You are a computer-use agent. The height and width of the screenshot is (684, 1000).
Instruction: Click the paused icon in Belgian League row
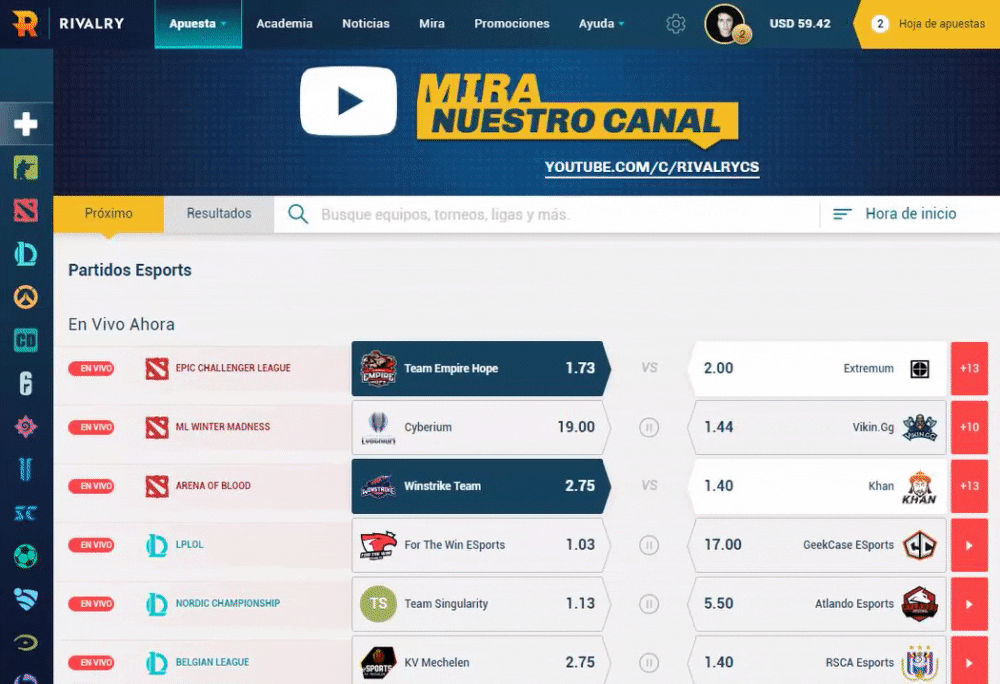[x=649, y=662]
